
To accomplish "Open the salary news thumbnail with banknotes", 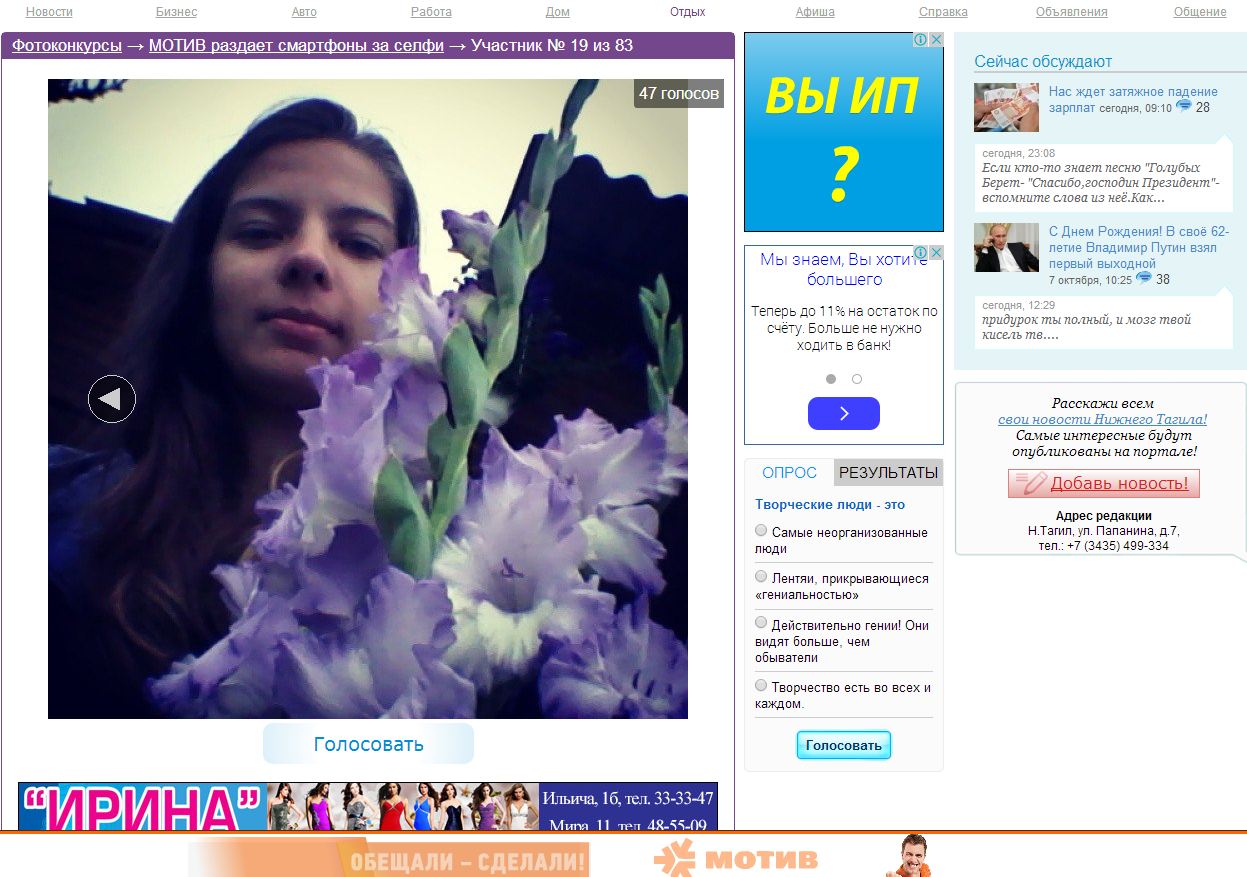I will [x=1006, y=107].
